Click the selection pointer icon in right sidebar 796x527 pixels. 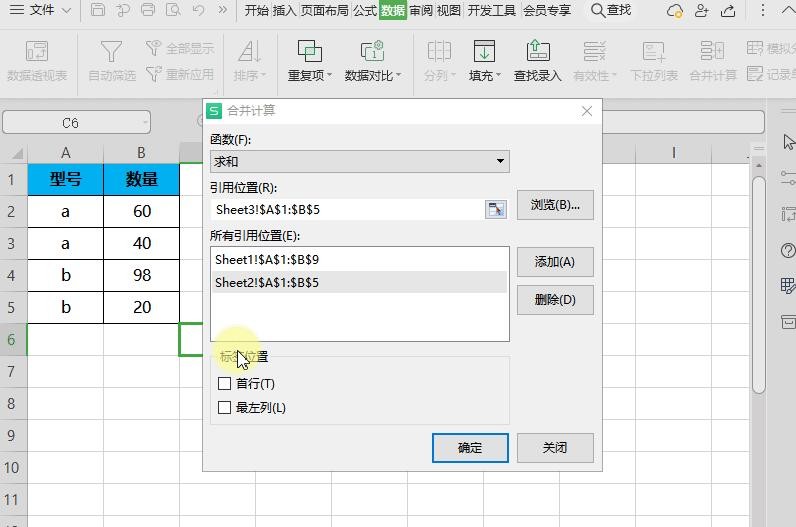[788, 142]
